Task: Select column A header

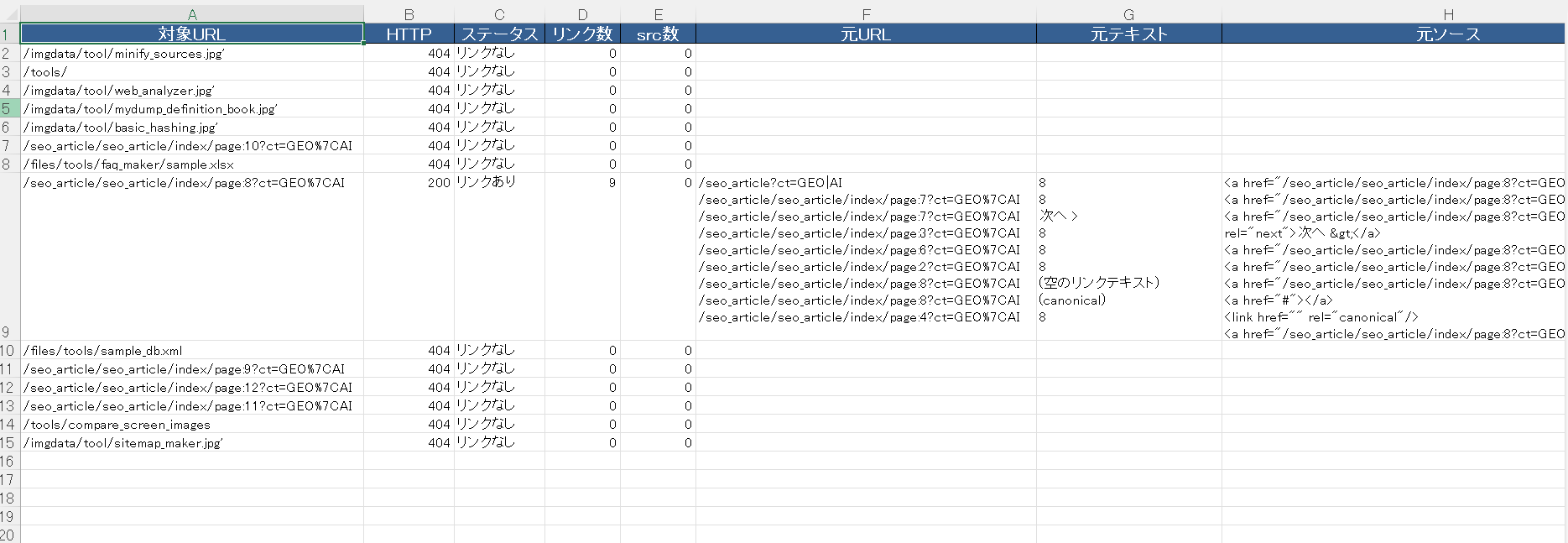Action: click(192, 14)
